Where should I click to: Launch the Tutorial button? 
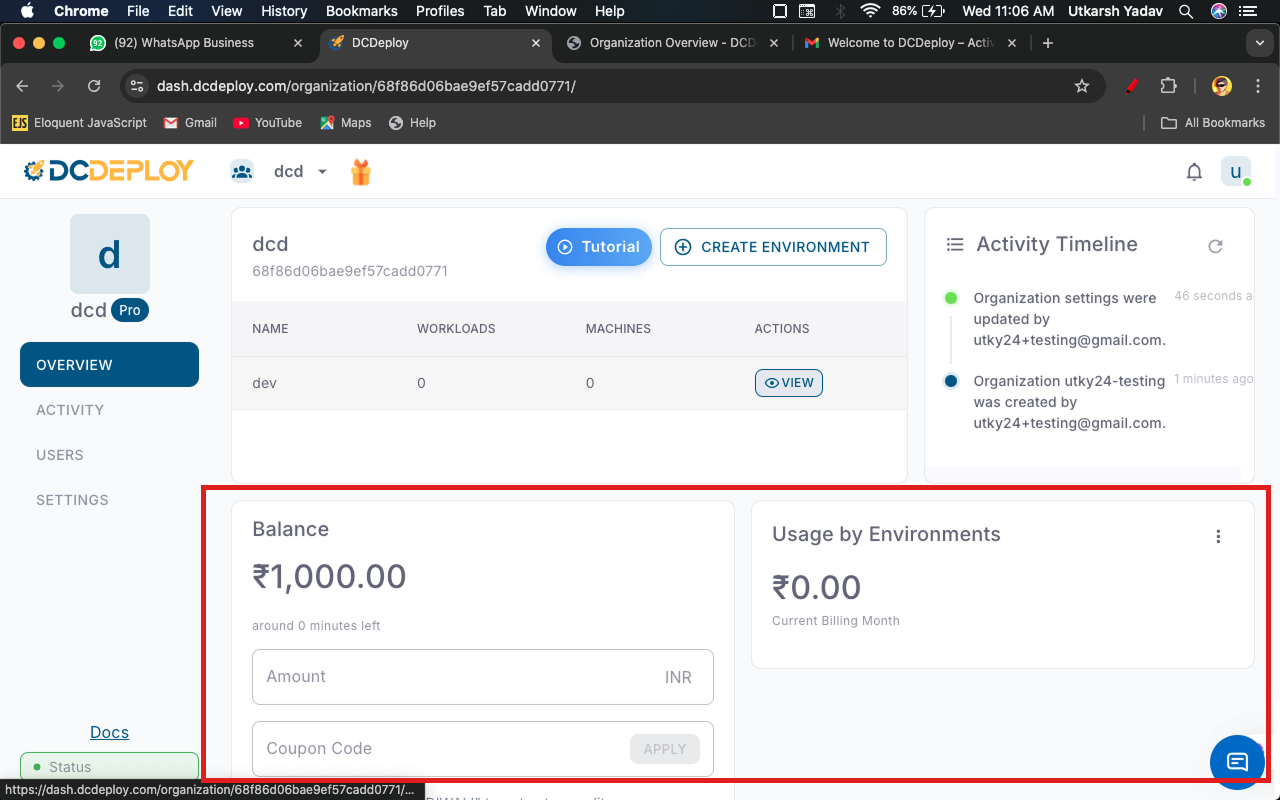pos(598,247)
